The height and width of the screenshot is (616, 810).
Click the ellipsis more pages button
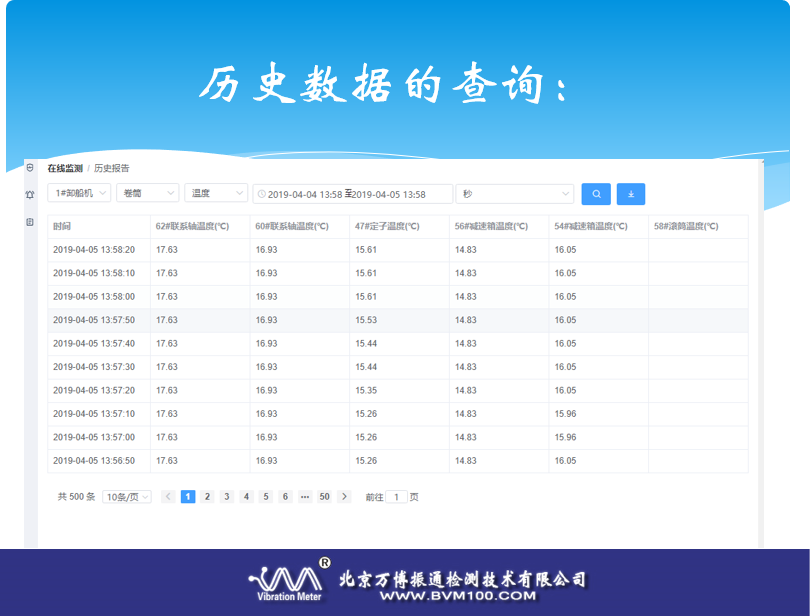click(x=305, y=496)
